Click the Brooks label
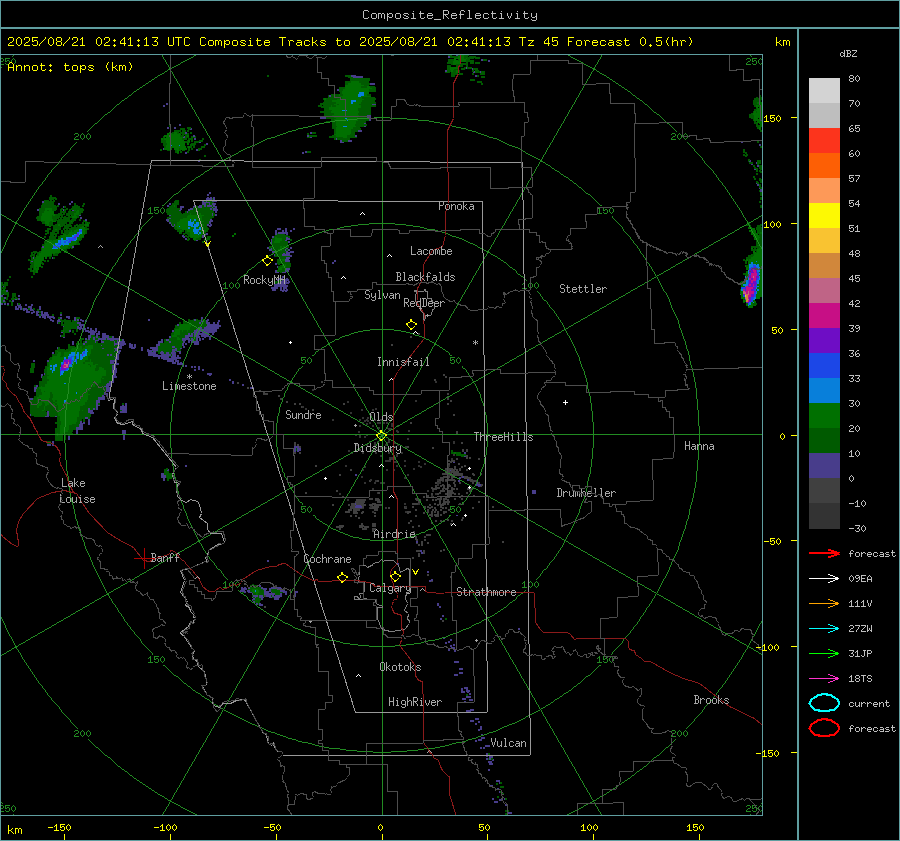 (x=711, y=700)
